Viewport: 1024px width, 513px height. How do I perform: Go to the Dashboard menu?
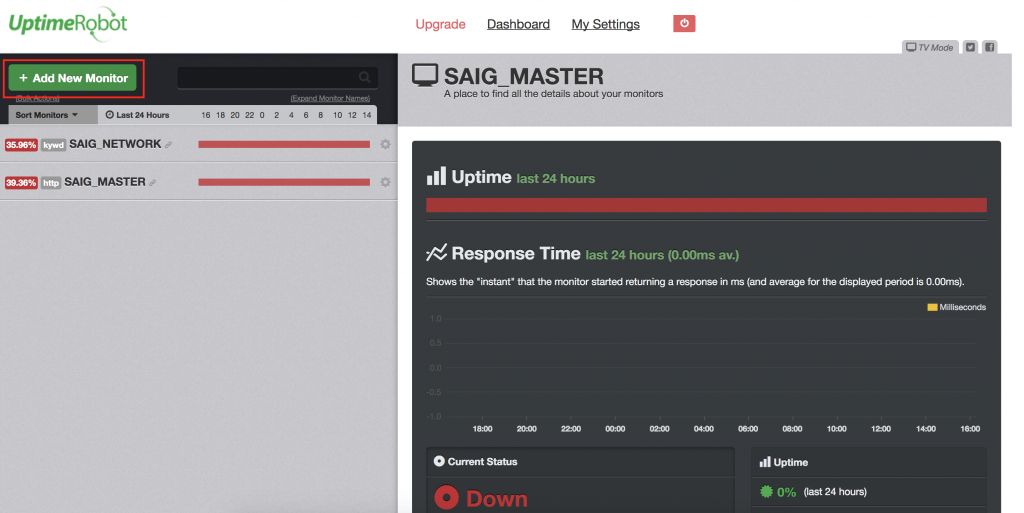pyautogui.click(x=518, y=24)
